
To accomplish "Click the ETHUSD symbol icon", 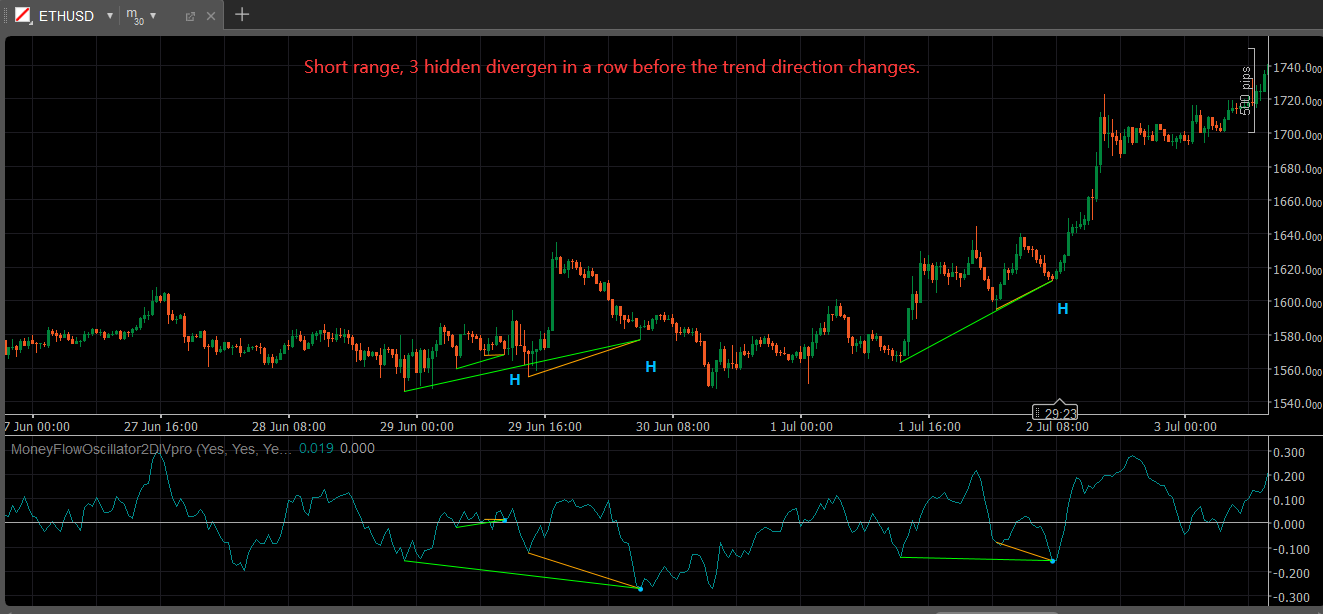I will 23,16.
